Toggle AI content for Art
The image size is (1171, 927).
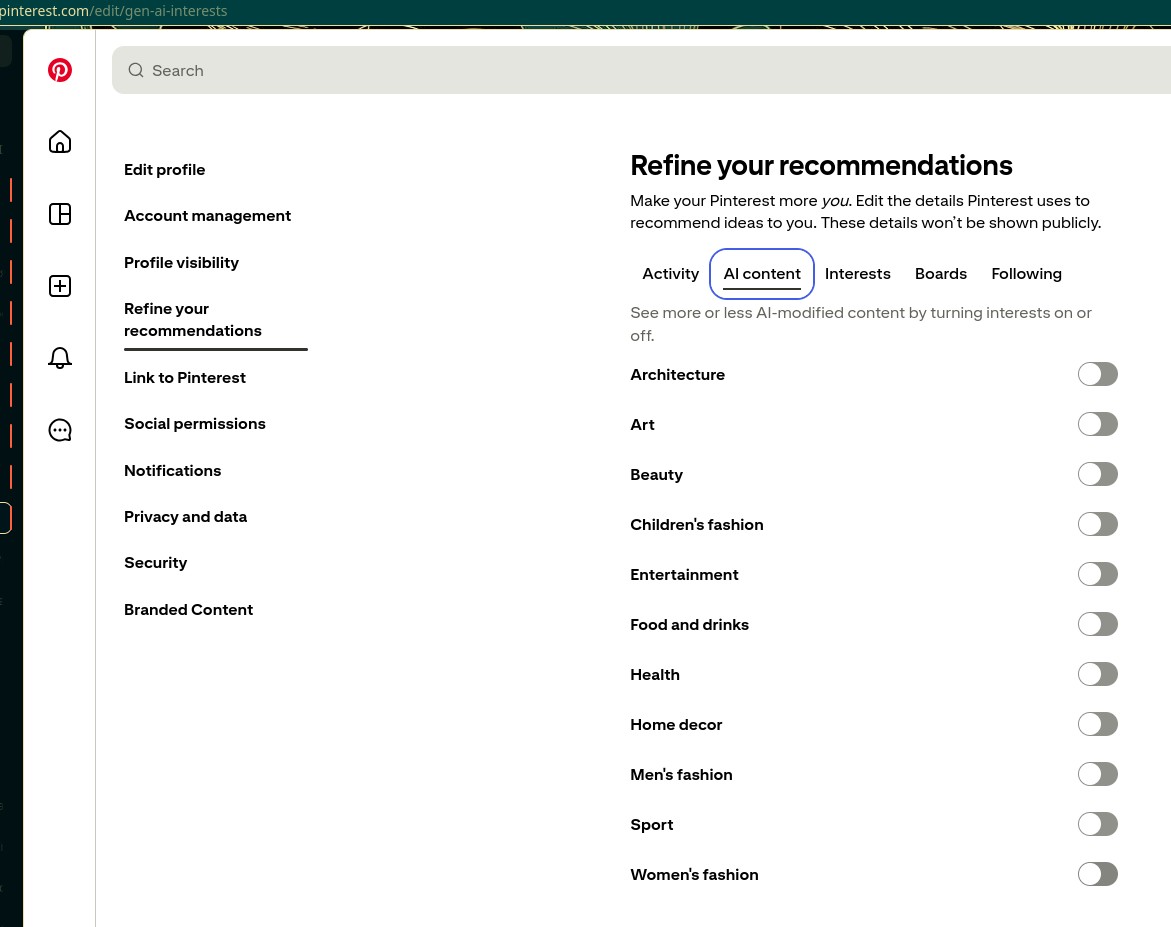click(x=1097, y=424)
